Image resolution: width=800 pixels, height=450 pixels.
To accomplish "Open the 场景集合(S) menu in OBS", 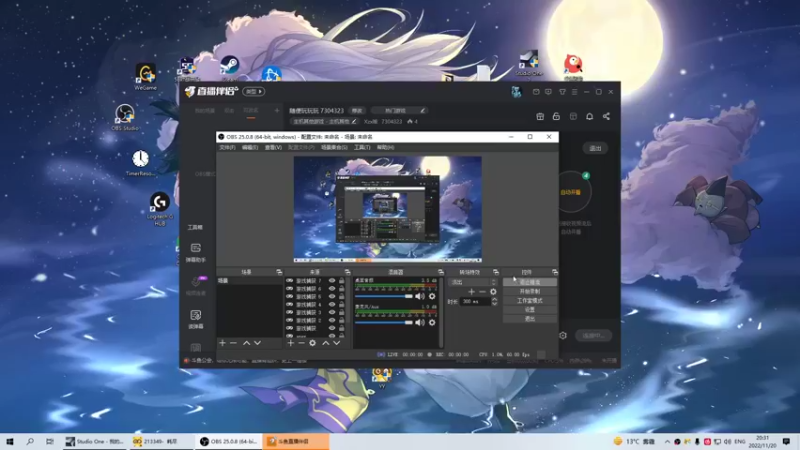I will point(334,147).
